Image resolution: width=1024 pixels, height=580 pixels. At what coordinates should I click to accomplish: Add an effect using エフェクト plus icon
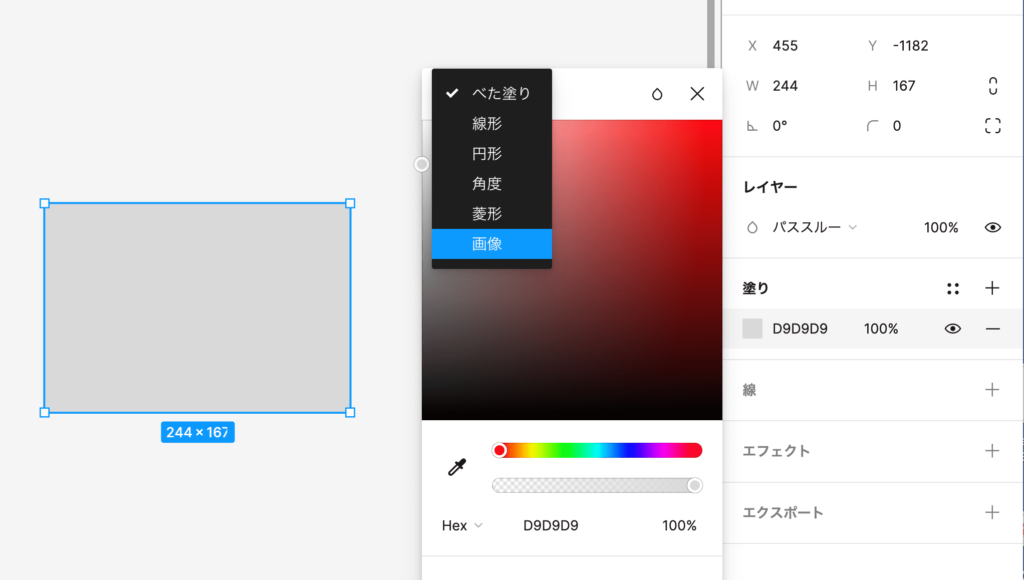pyautogui.click(x=992, y=451)
